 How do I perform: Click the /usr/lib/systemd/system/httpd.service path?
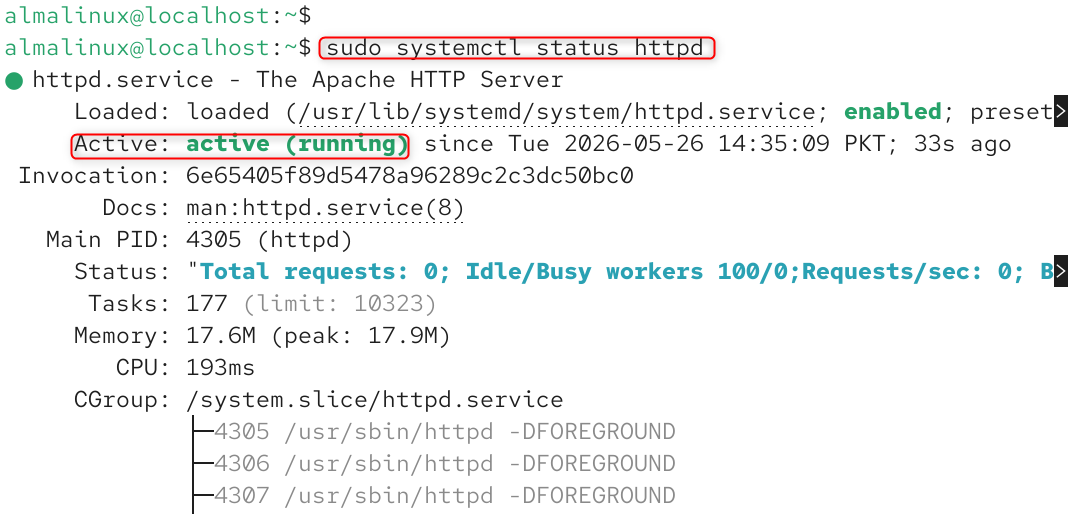[557, 113]
